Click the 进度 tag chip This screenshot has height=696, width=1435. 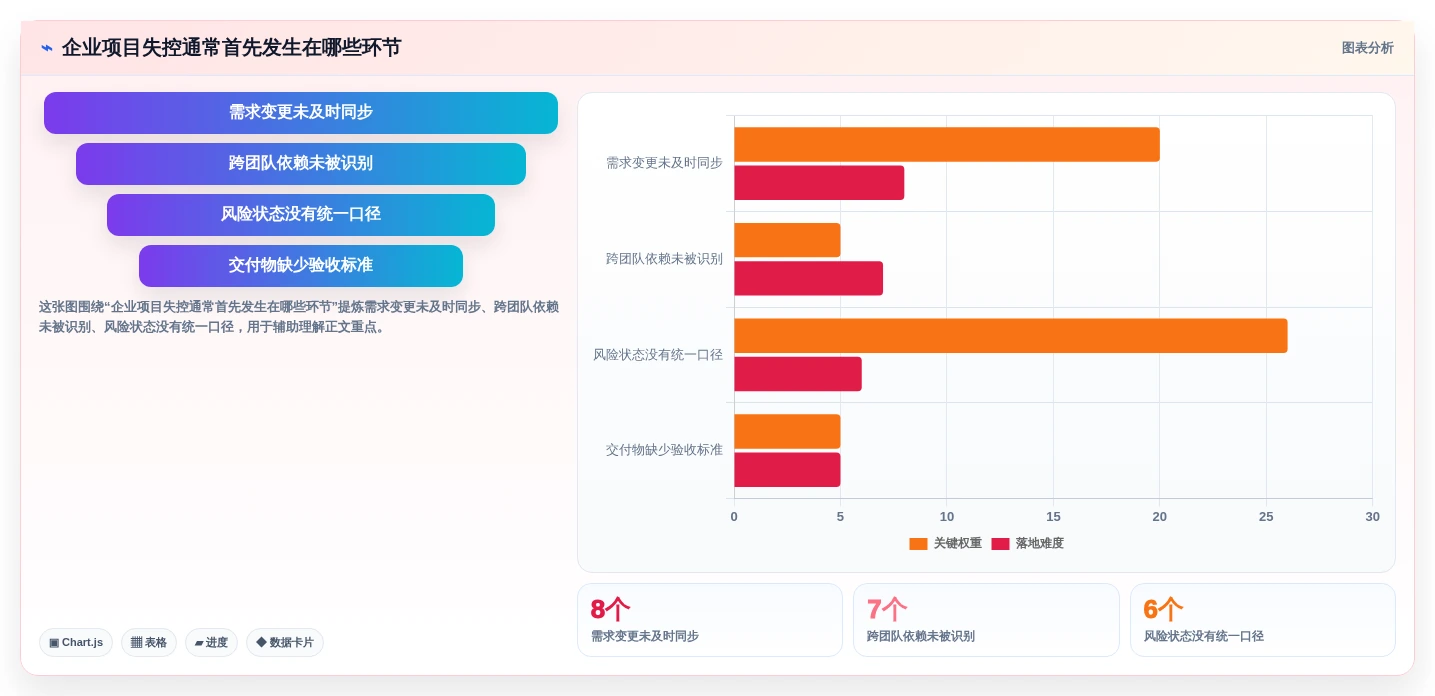tap(211, 643)
